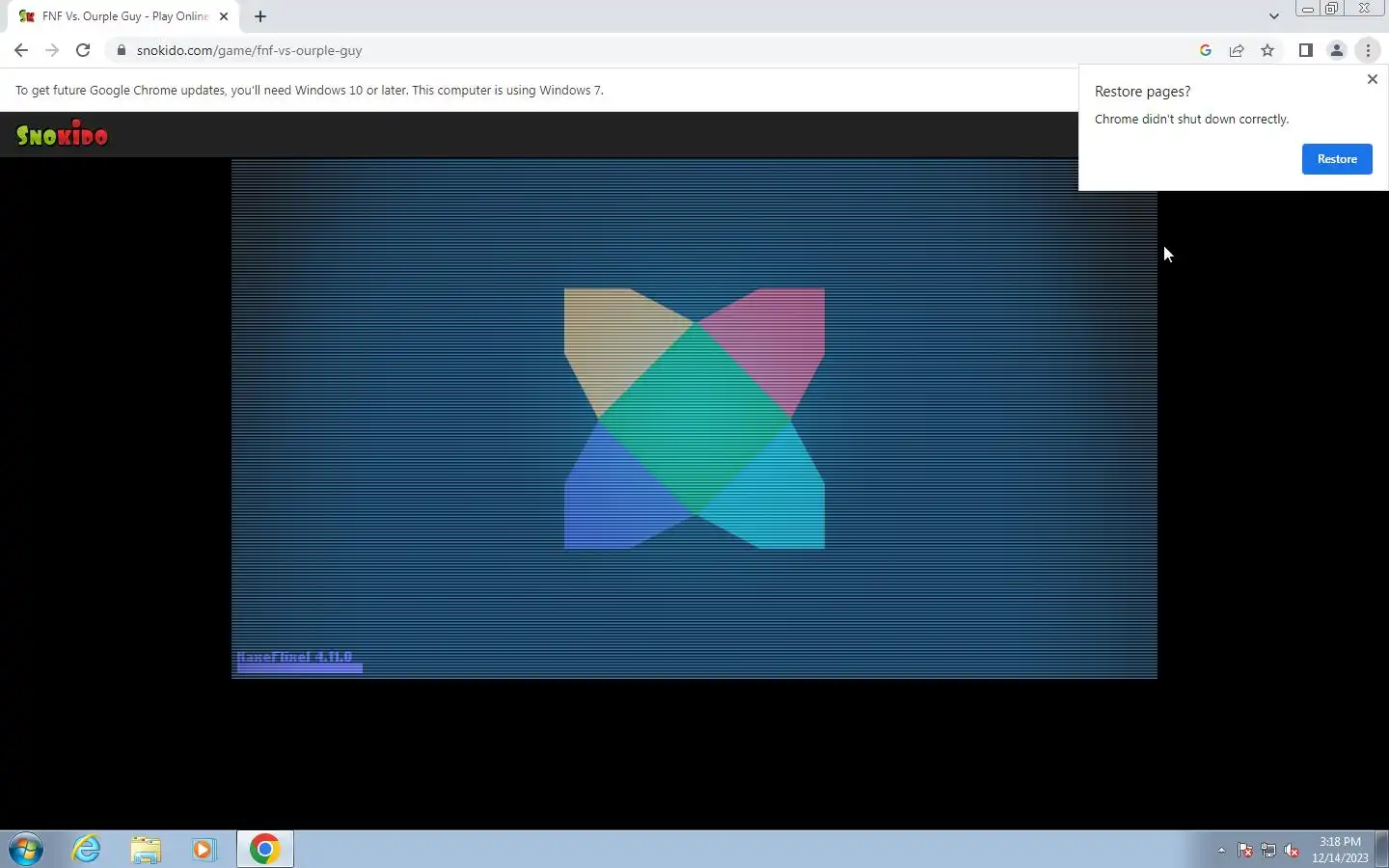Viewport: 1389px width, 868px height.
Task: Dismiss the Restore pages popup
Action: point(1373,79)
